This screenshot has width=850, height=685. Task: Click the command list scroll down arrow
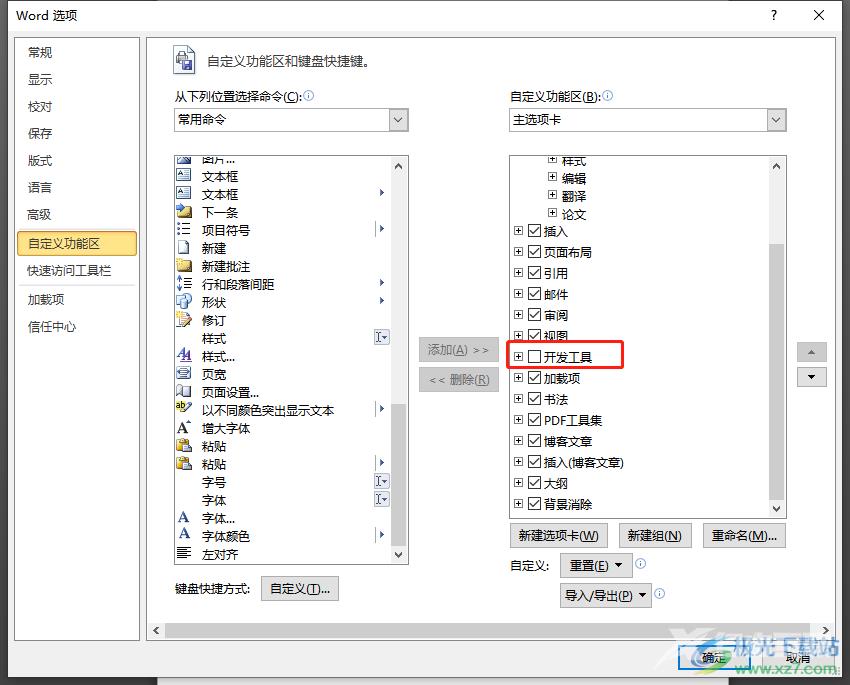point(398,554)
